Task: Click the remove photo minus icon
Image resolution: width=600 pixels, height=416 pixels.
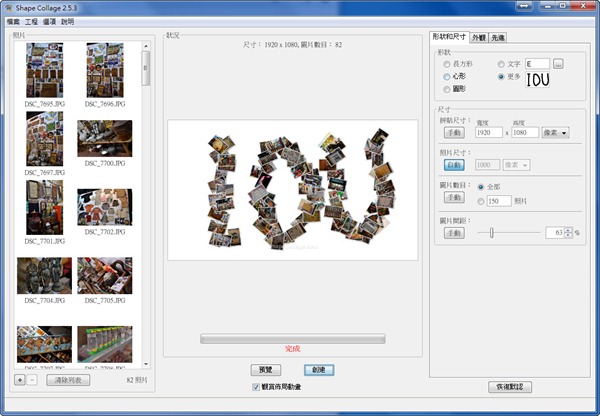Action: 32,380
